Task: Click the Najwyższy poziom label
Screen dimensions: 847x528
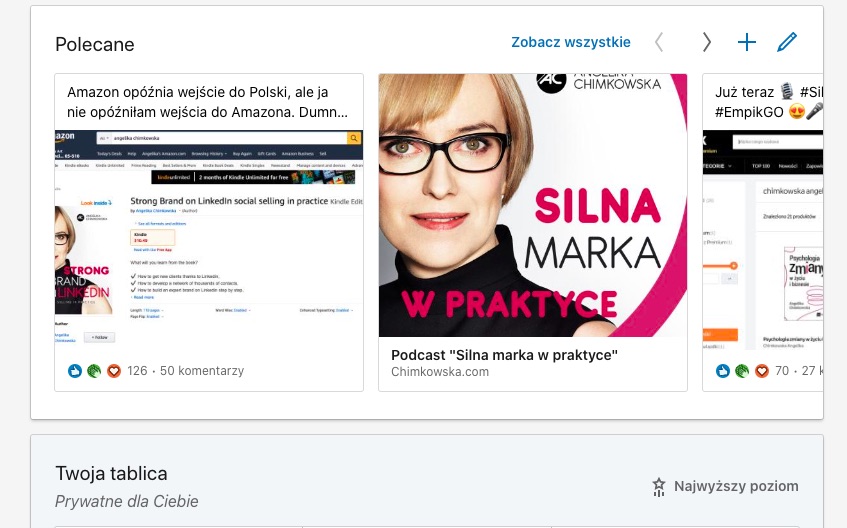Action: (x=736, y=486)
